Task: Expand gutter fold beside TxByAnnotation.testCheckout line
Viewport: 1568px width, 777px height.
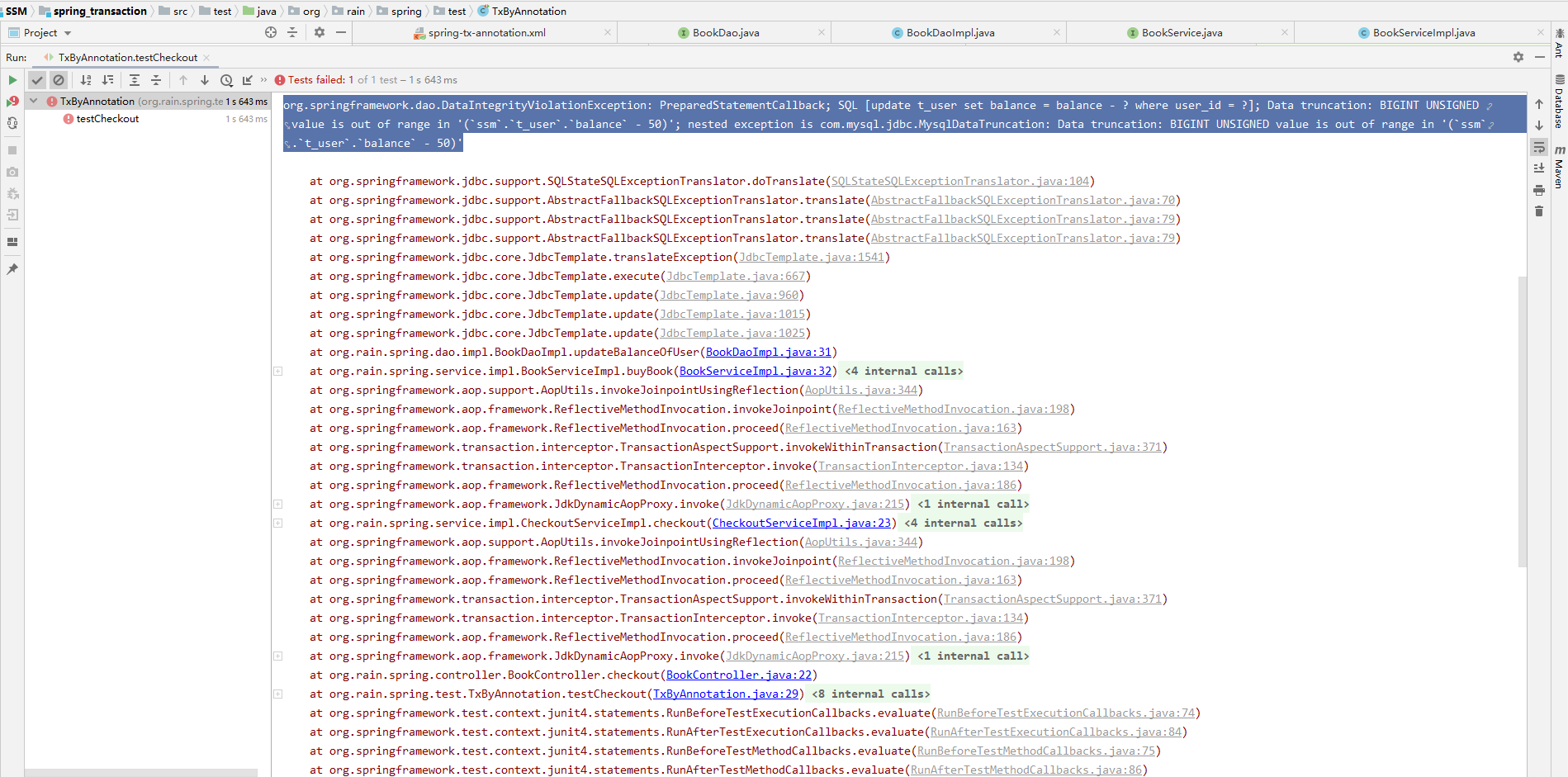Action: tap(278, 694)
